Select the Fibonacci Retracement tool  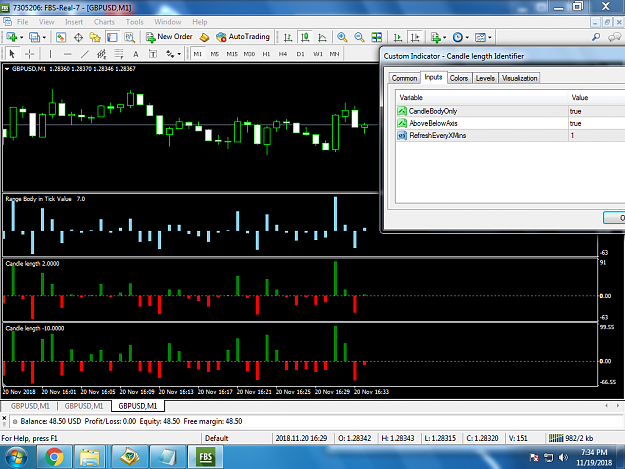119,54
